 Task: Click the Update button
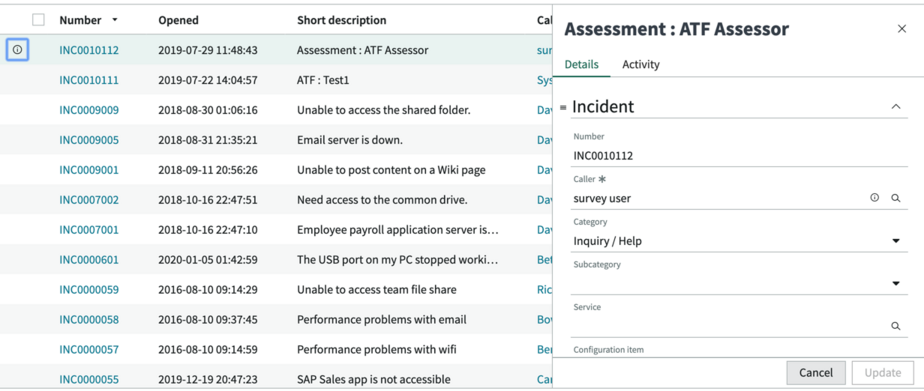(883, 372)
